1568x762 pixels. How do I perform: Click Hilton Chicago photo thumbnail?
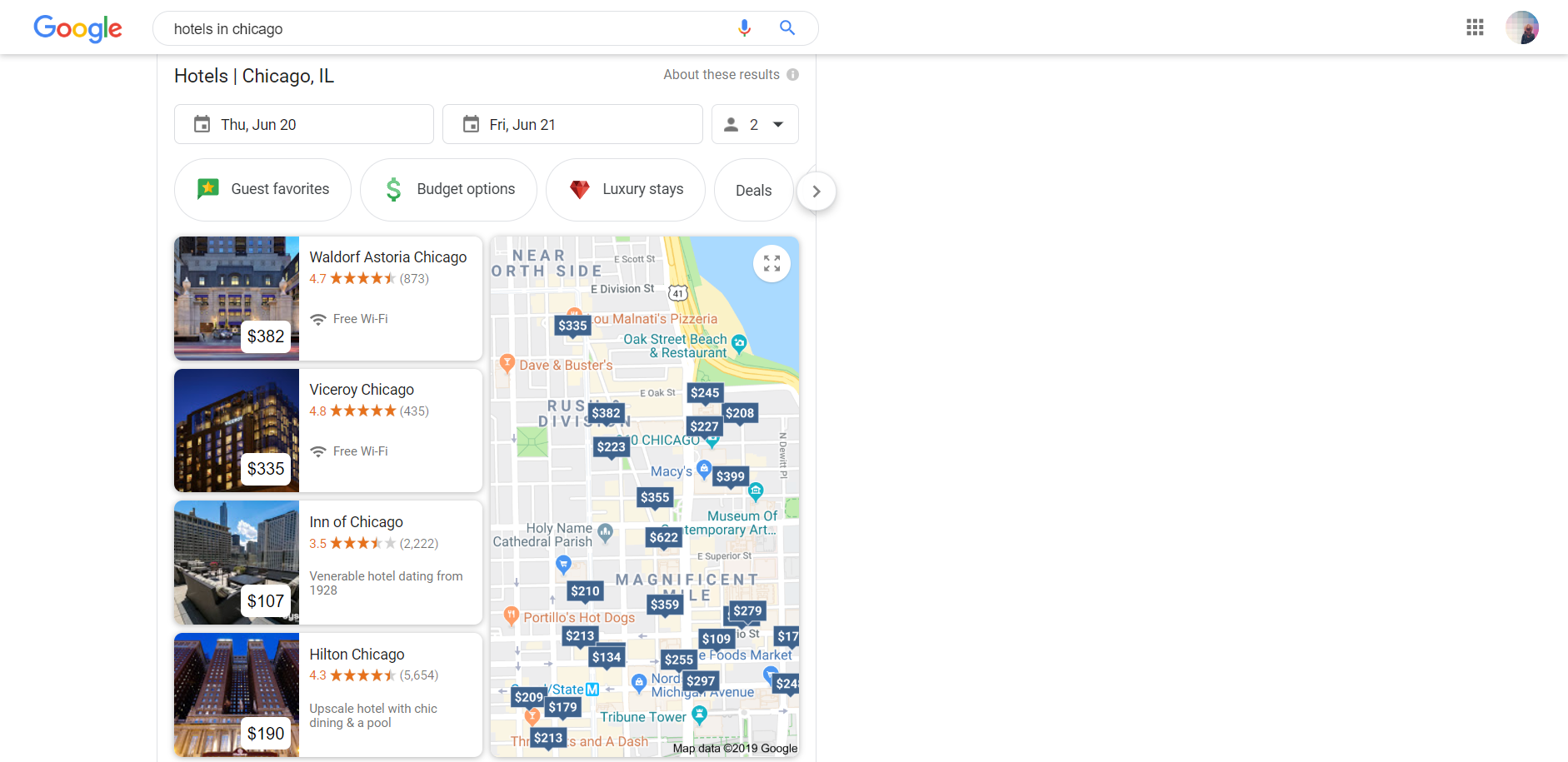coord(237,695)
